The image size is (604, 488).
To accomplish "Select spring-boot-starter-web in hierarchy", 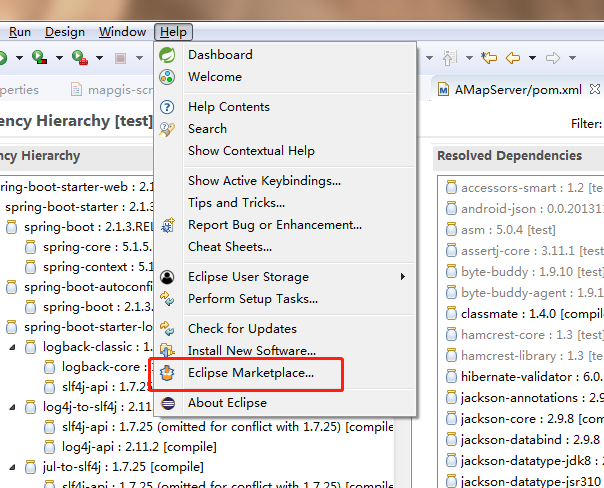I will (x=77, y=187).
